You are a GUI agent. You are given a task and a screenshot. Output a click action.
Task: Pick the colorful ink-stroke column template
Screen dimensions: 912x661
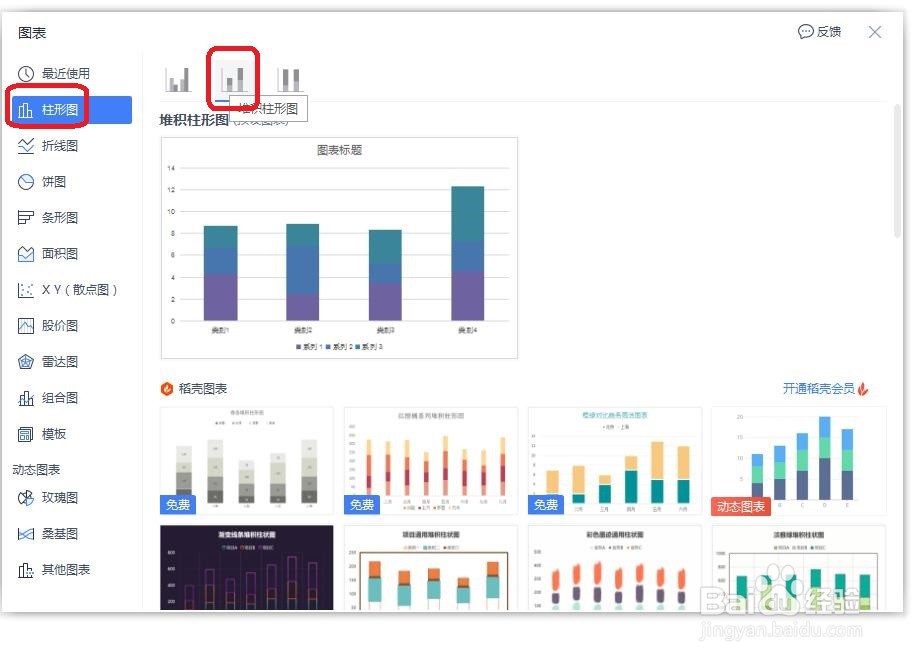coord(615,568)
